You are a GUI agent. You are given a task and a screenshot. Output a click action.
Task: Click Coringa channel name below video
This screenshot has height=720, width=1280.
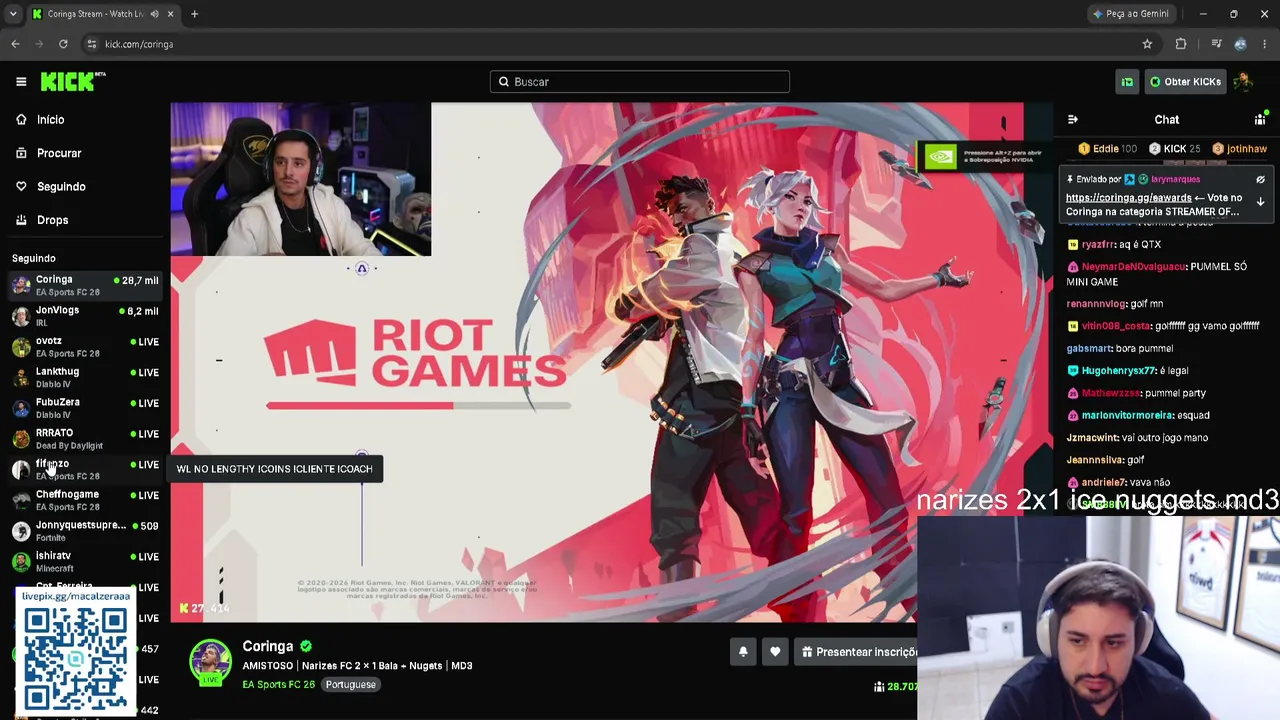[267, 647]
